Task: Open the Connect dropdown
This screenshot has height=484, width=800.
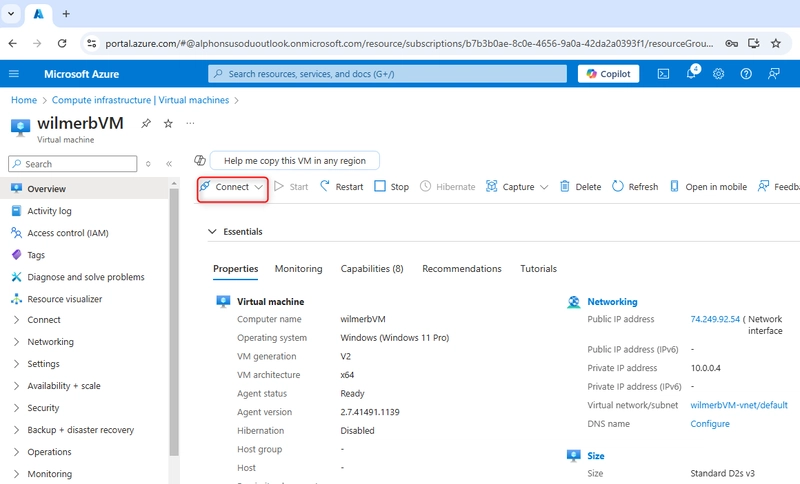Action: click(x=232, y=187)
